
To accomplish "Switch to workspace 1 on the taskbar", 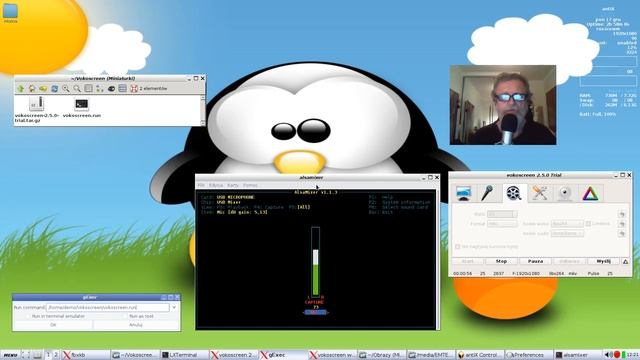I will click(48, 355).
